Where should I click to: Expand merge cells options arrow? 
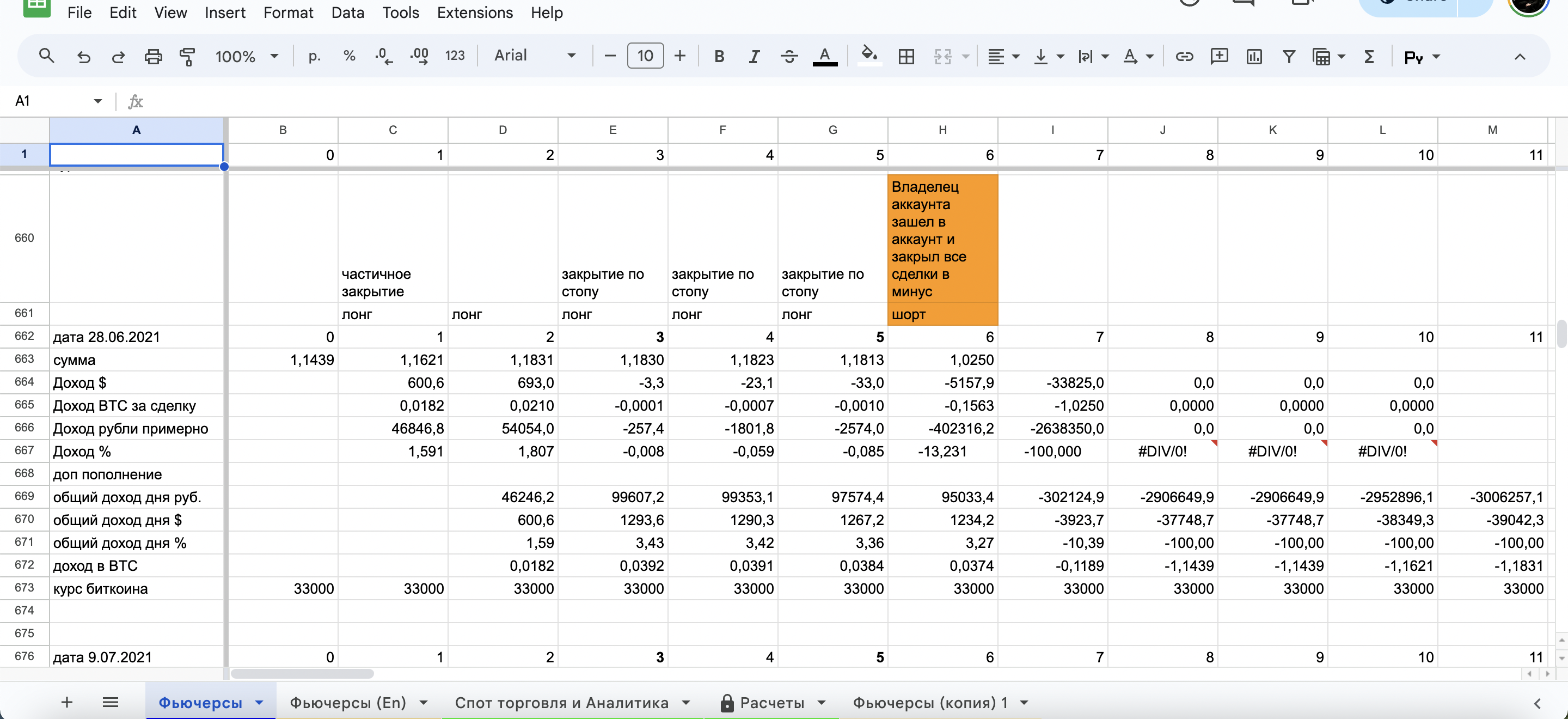pyautogui.click(x=965, y=57)
